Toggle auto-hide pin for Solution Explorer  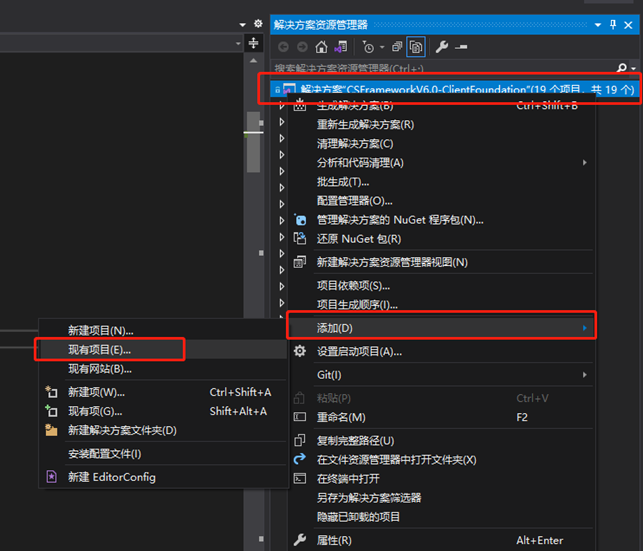[613, 25]
